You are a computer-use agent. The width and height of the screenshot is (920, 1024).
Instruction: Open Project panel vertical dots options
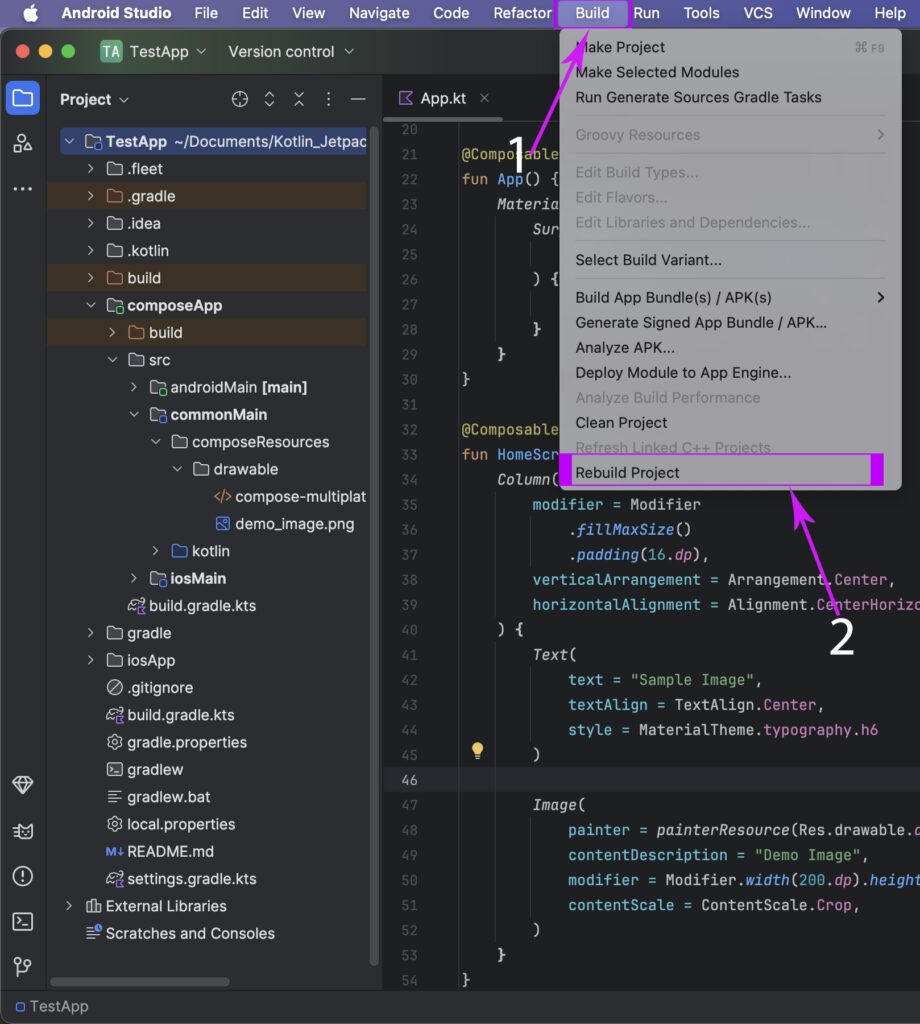pyautogui.click(x=328, y=99)
